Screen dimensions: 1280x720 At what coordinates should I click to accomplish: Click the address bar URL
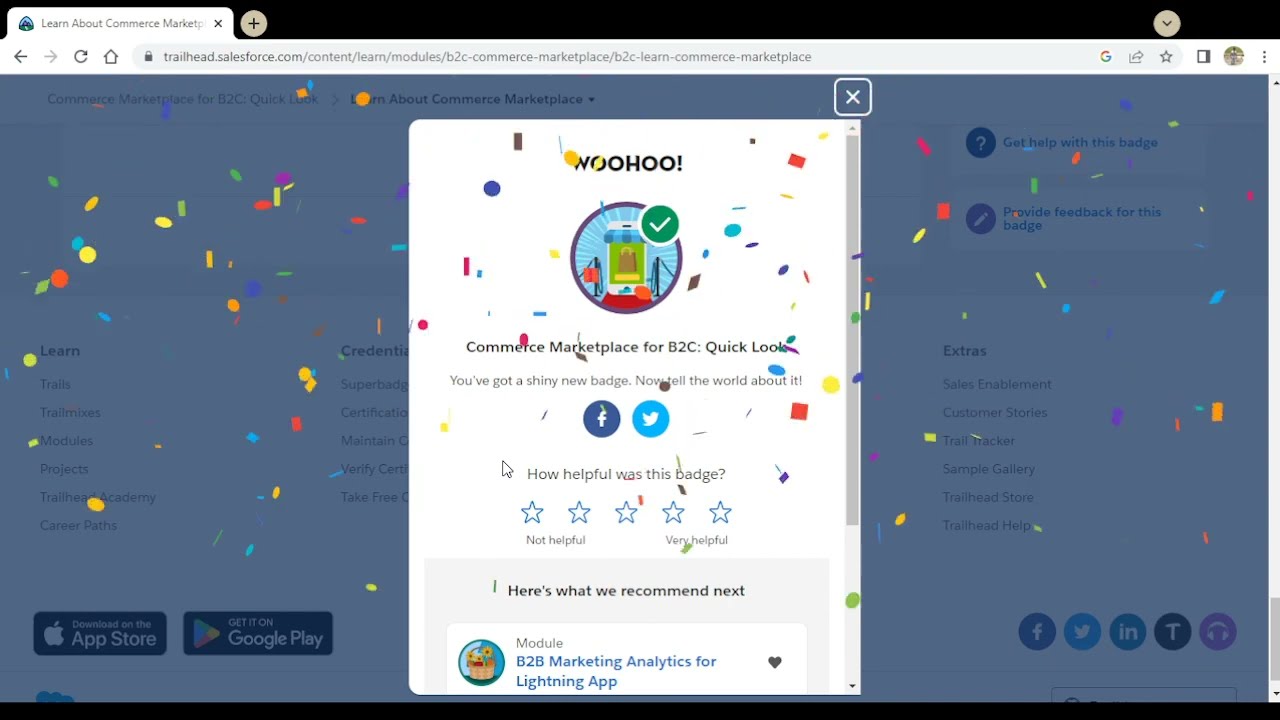click(487, 57)
